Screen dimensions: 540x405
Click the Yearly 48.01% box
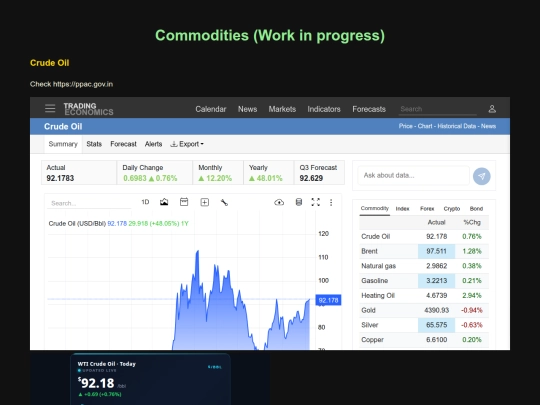(x=269, y=173)
